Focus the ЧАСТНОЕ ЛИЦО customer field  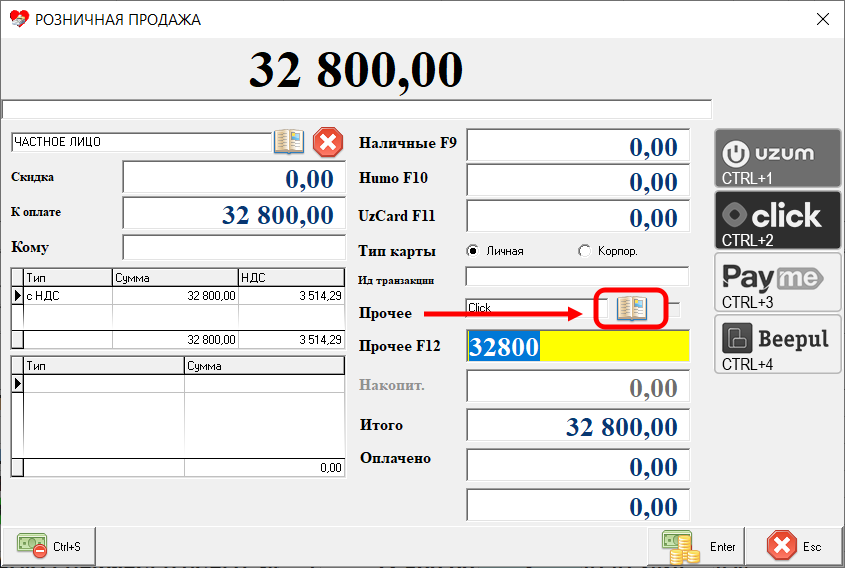click(141, 142)
